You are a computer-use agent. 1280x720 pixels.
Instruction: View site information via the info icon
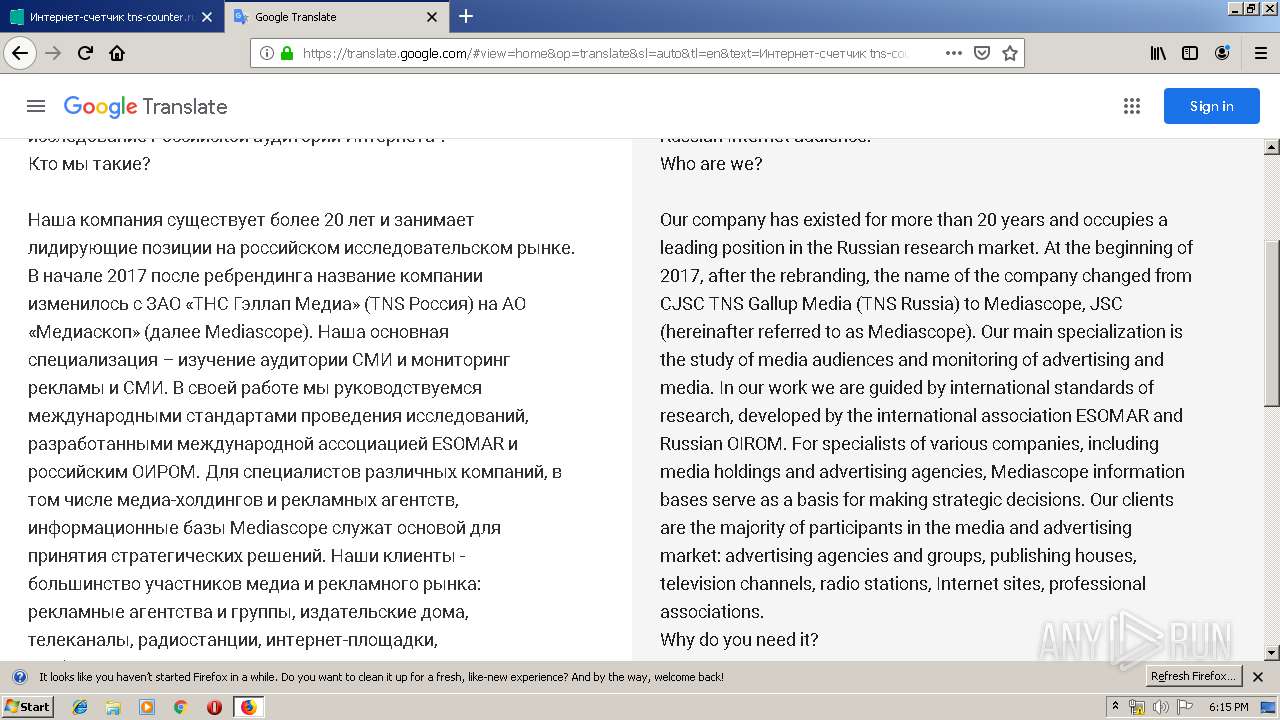tap(267, 53)
